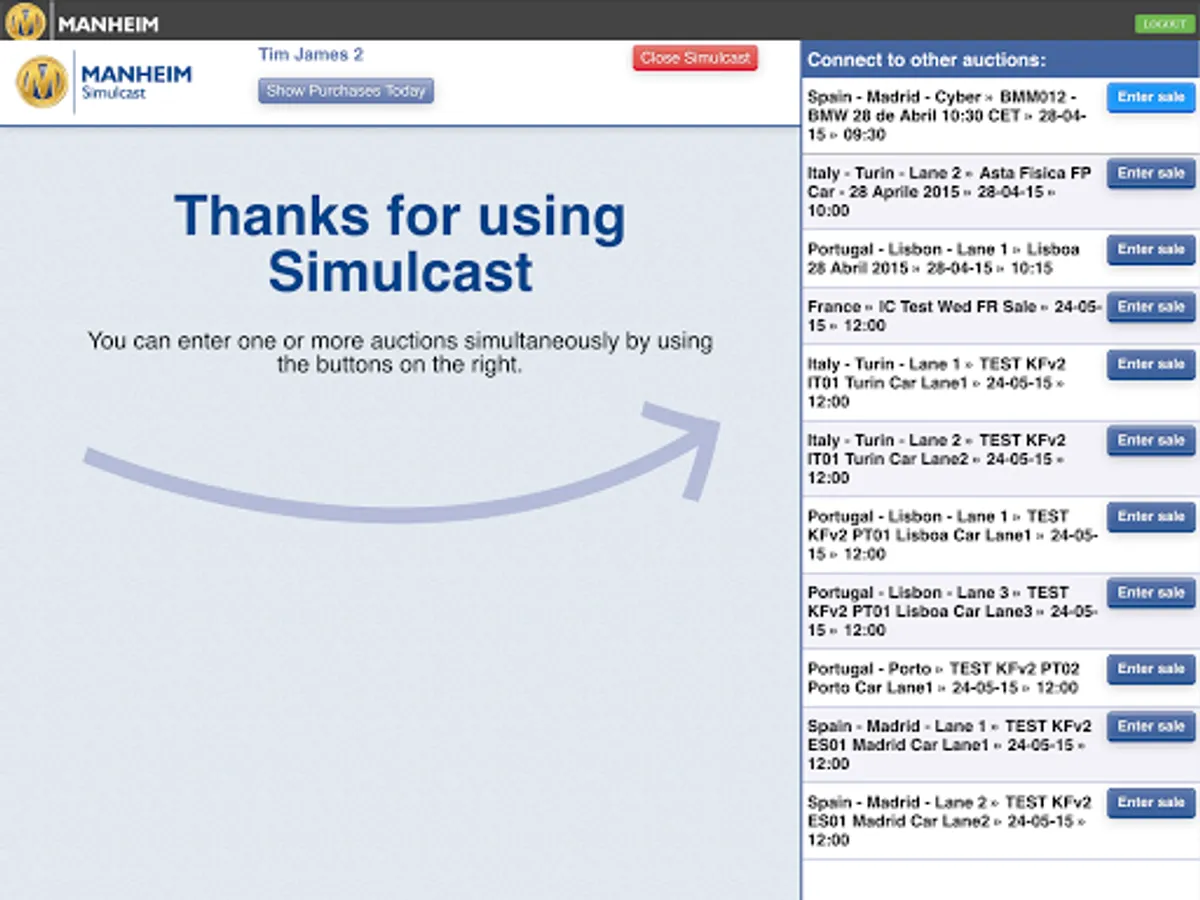This screenshot has width=1200, height=900.
Task: Enter sale for Portugal Lisboa 28 Abril 2015
Action: click(x=1151, y=249)
